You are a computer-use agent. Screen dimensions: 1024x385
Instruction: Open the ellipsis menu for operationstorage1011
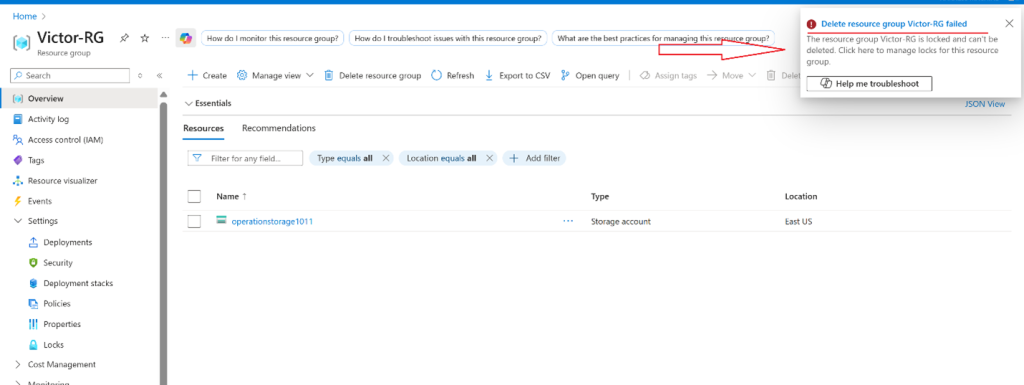(568, 221)
